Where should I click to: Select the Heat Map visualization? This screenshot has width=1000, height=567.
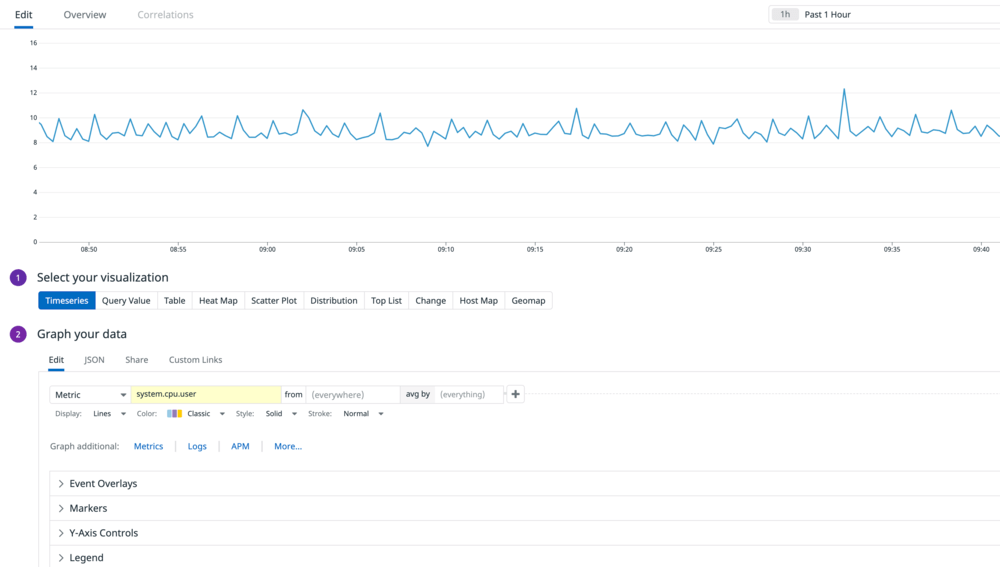218,300
